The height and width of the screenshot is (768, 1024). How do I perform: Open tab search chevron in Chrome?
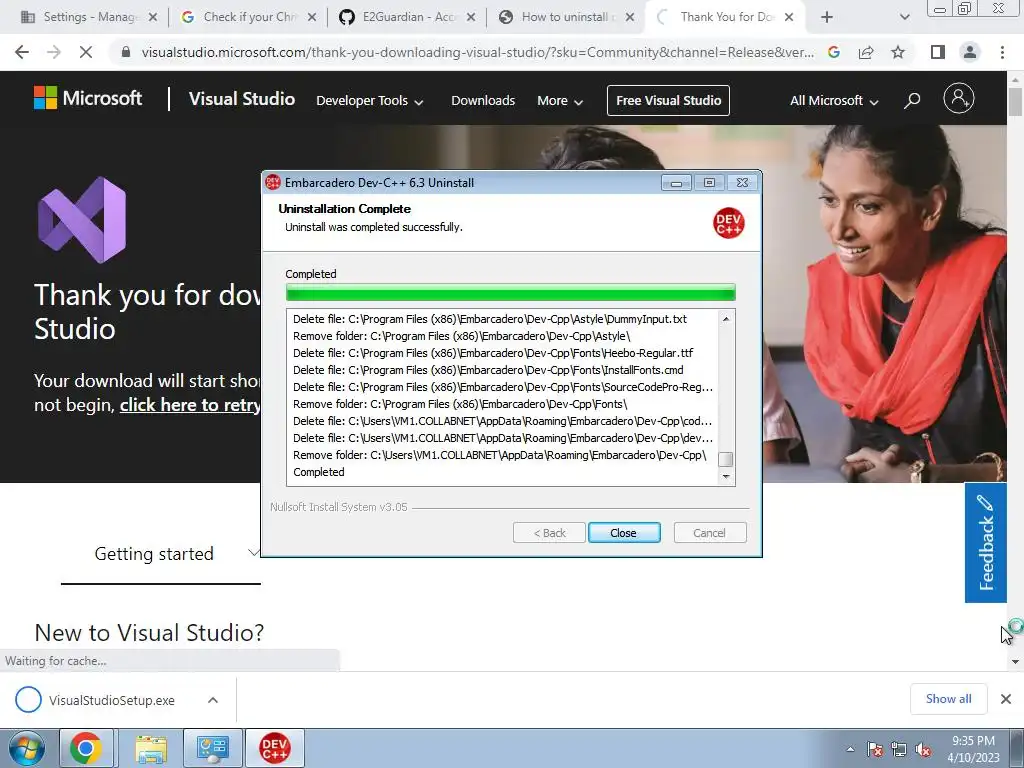pyautogui.click(x=904, y=17)
